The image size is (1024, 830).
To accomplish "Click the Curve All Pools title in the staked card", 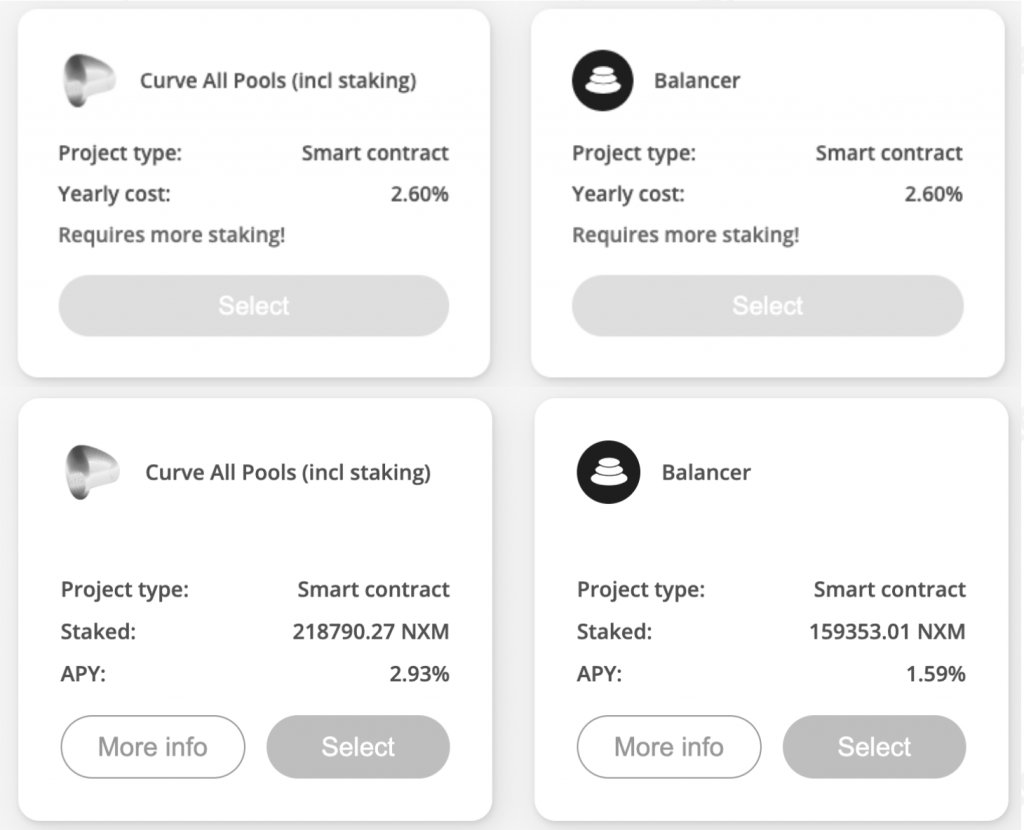I will [x=288, y=472].
